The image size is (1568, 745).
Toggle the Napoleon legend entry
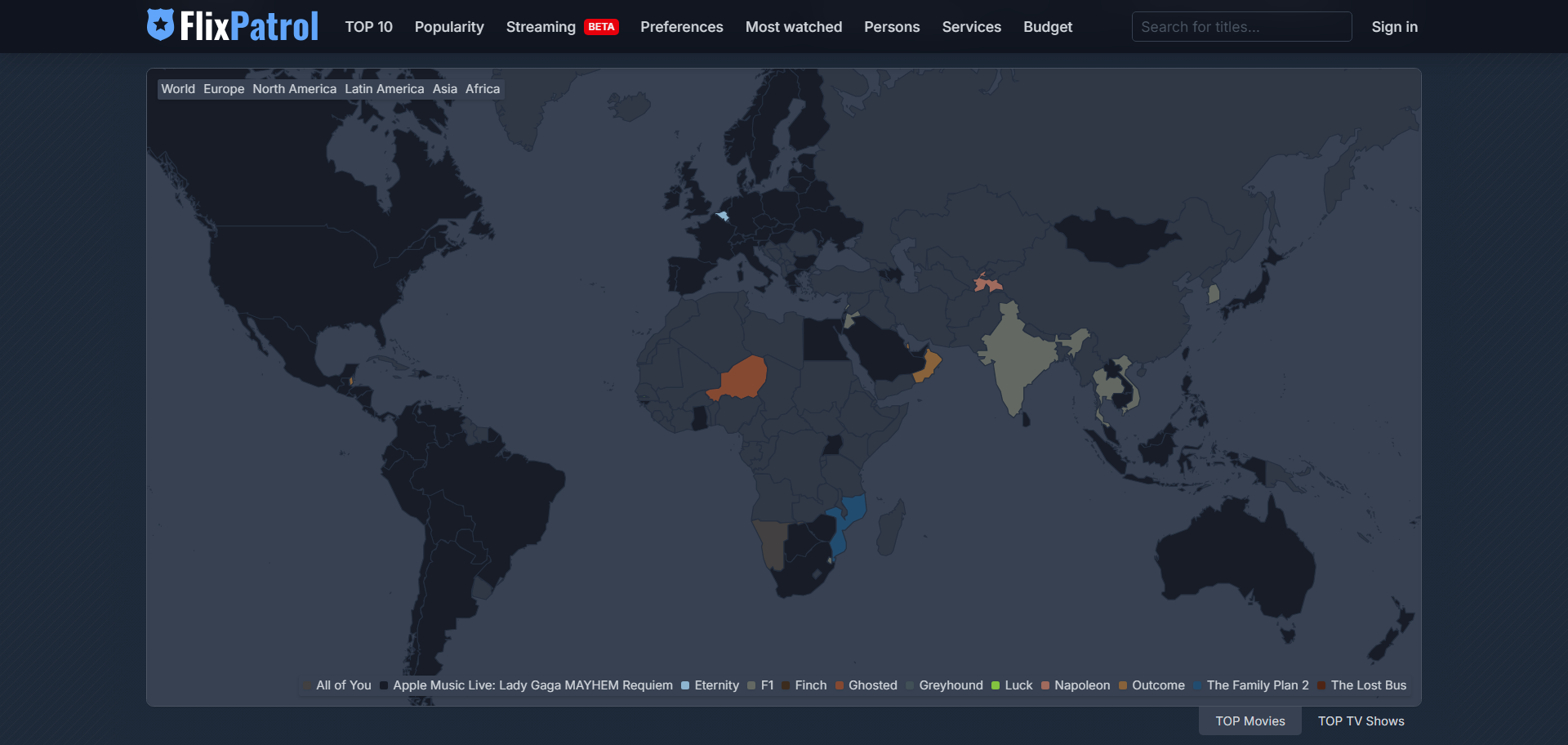1076,685
